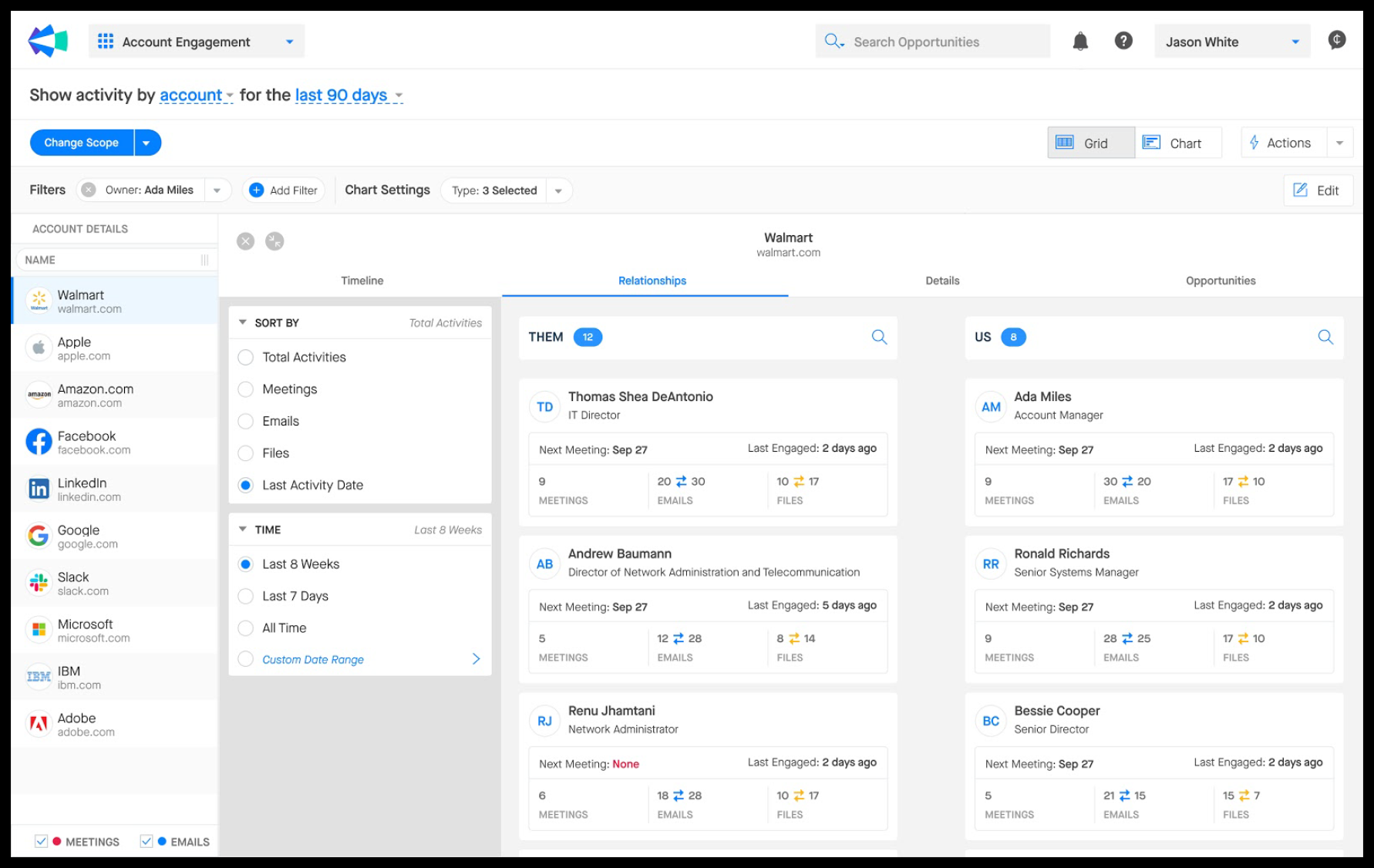The width and height of the screenshot is (1374, 868).
Task: Select the Total Activities radio button
Action: [245, 357]
